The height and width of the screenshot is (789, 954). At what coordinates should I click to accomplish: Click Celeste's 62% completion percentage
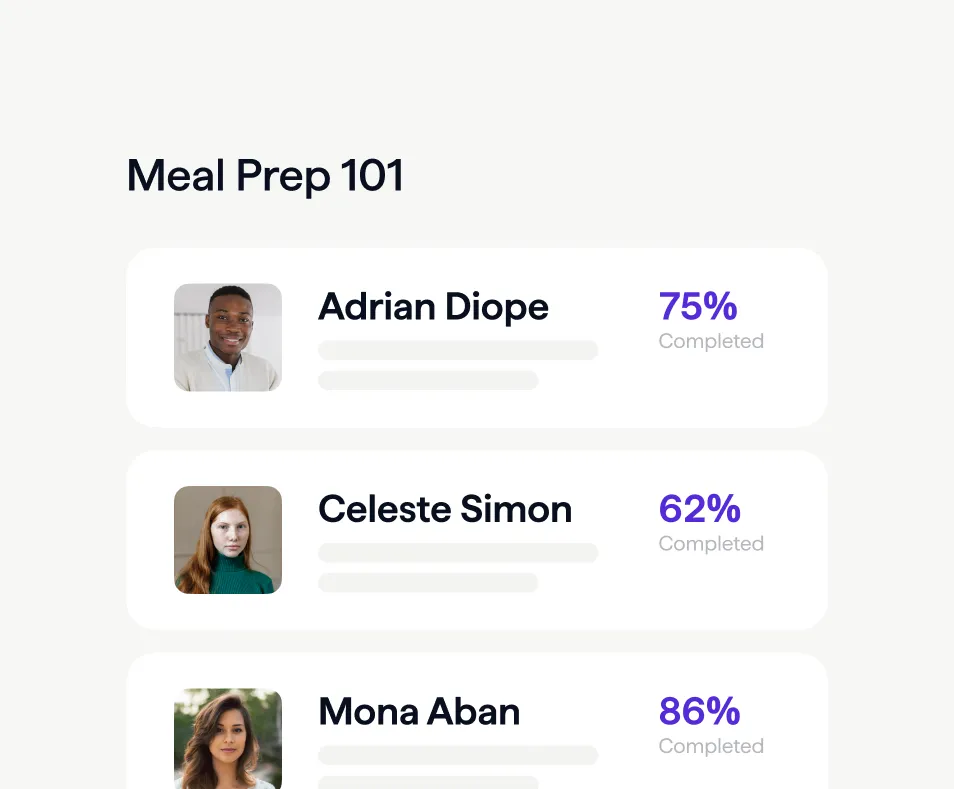click(x=697, y=510)
